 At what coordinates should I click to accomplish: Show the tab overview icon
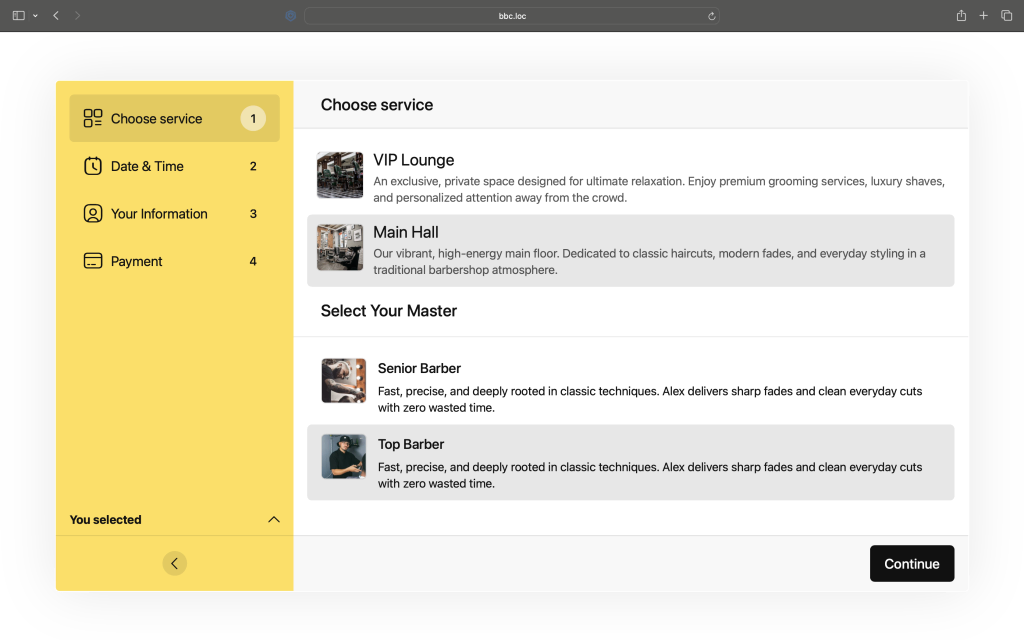tap(1006, 16)
